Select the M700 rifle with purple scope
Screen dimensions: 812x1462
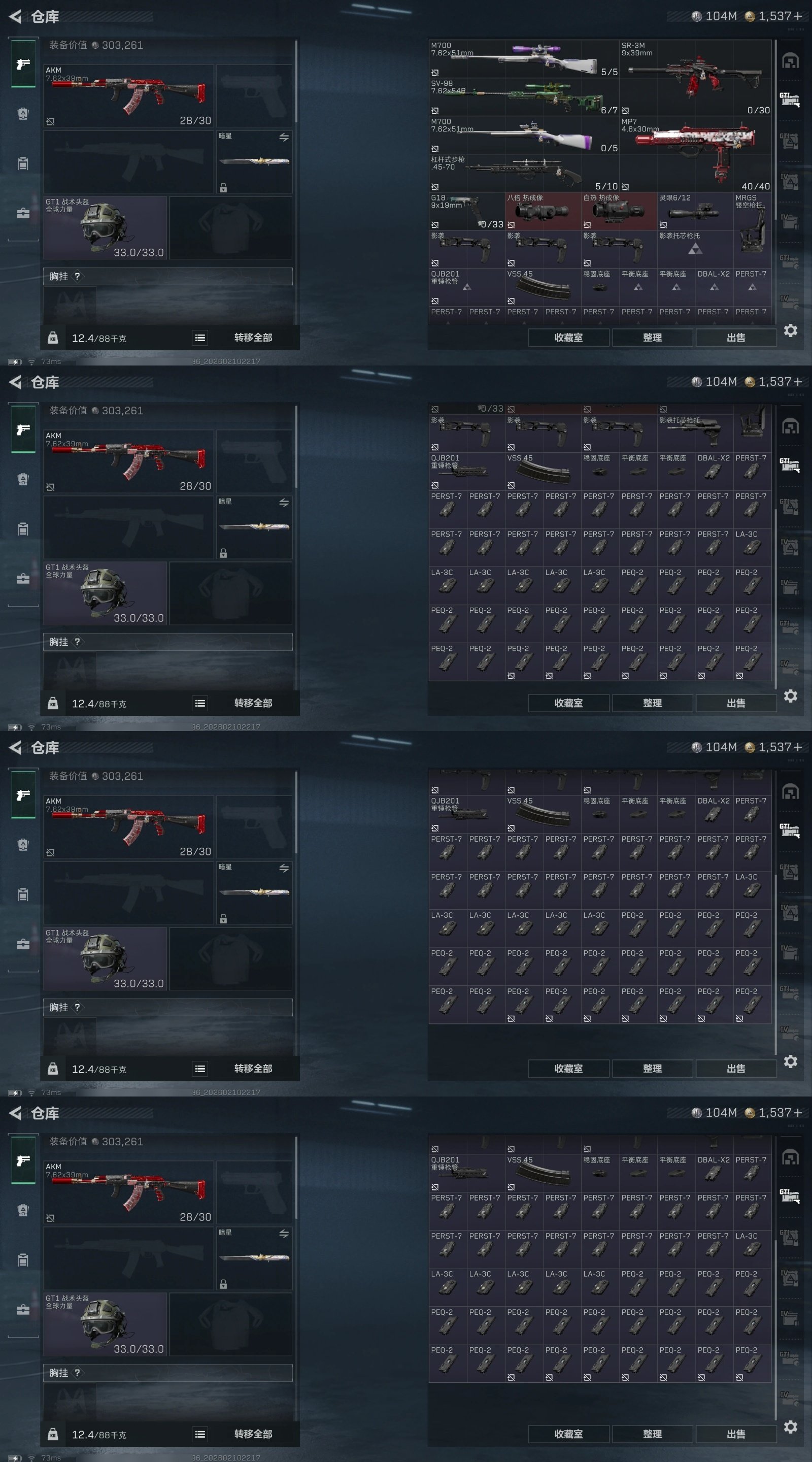[x=523, y=58]
